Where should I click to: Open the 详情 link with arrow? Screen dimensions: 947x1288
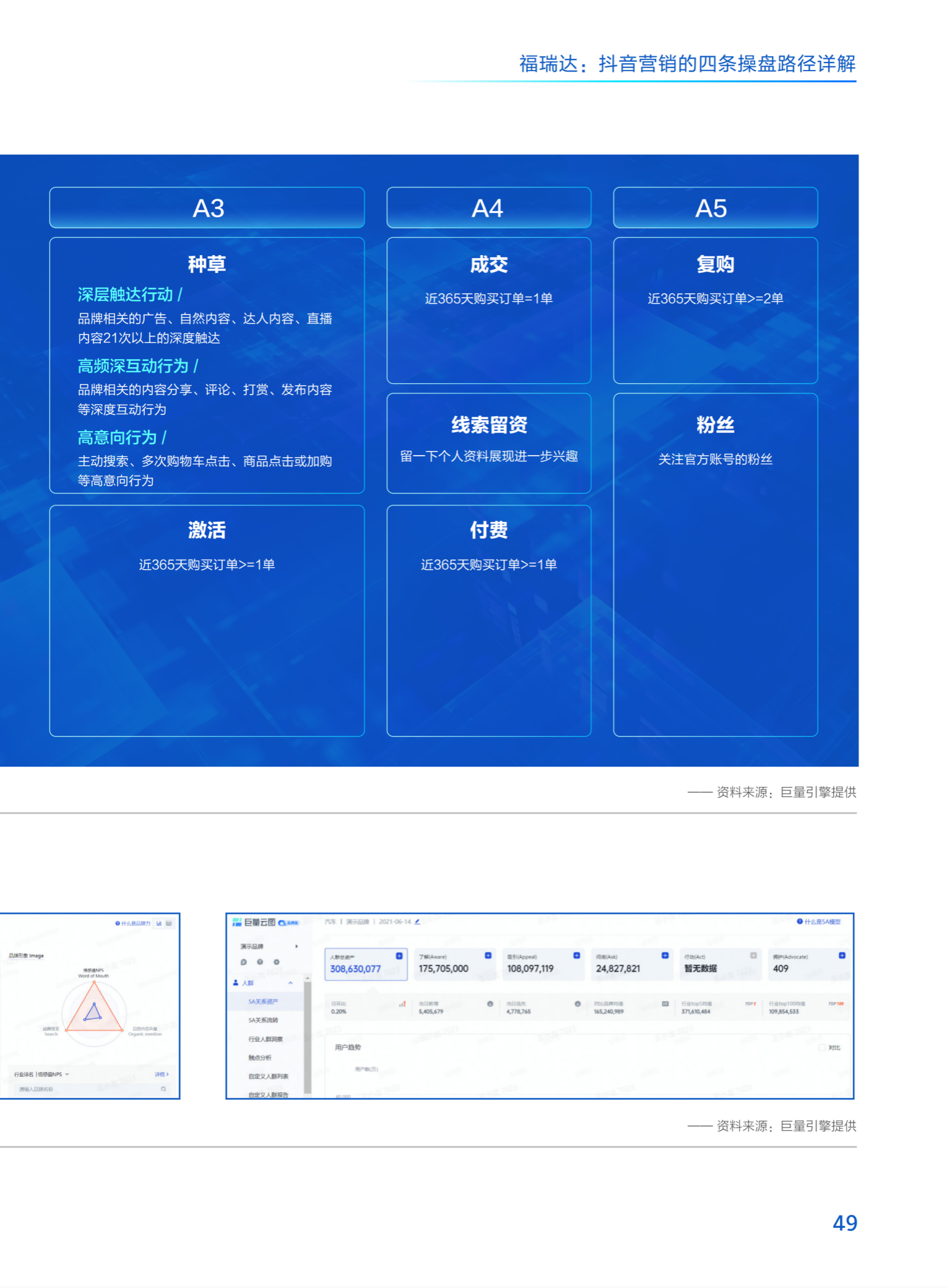(x=162, y=1074)
